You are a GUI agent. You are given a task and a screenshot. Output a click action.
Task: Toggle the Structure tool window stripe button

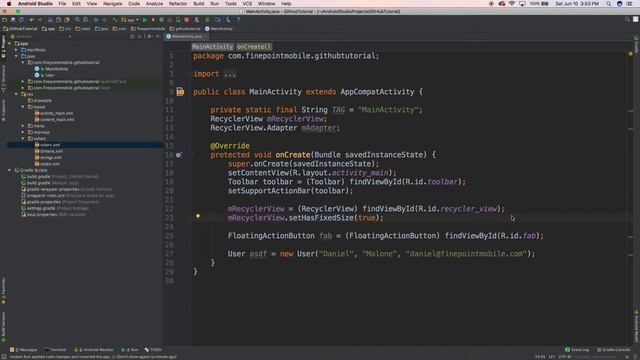pyautogui.click(x=3, y=78)
